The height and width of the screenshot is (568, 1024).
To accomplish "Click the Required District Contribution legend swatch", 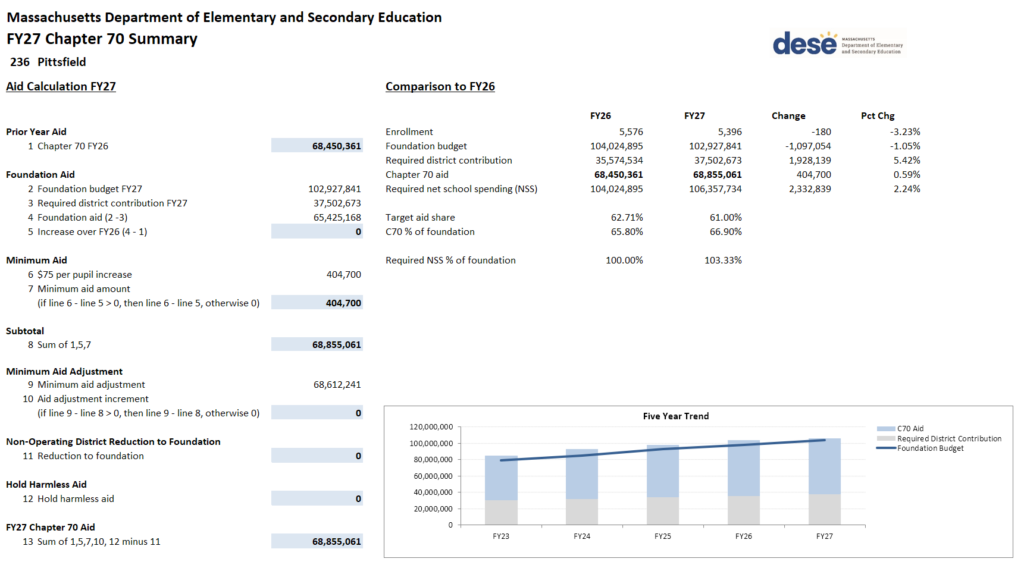I will click(885, 438).
